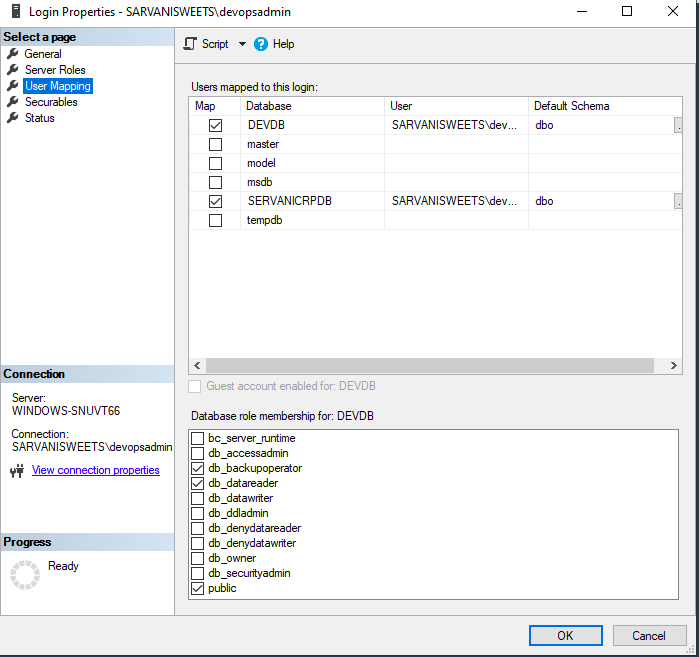Screen dimensions: 699x657
Task: Uncheck the Map box for DEVDB
Action: coord(215,125)
